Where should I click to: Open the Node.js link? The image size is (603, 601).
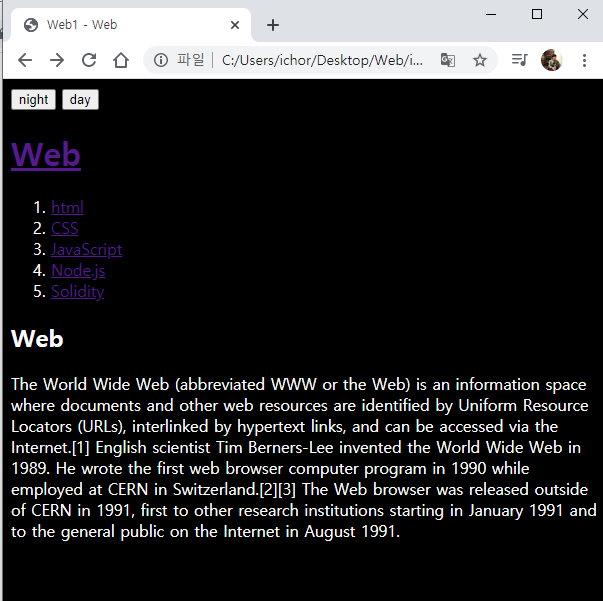(x=78, y=271)
